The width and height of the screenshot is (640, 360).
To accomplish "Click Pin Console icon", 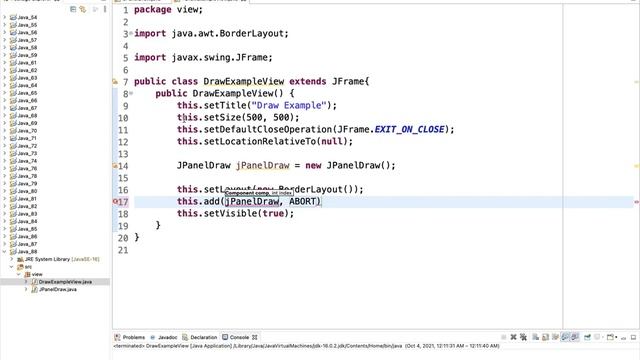I will tap(587, 337).
